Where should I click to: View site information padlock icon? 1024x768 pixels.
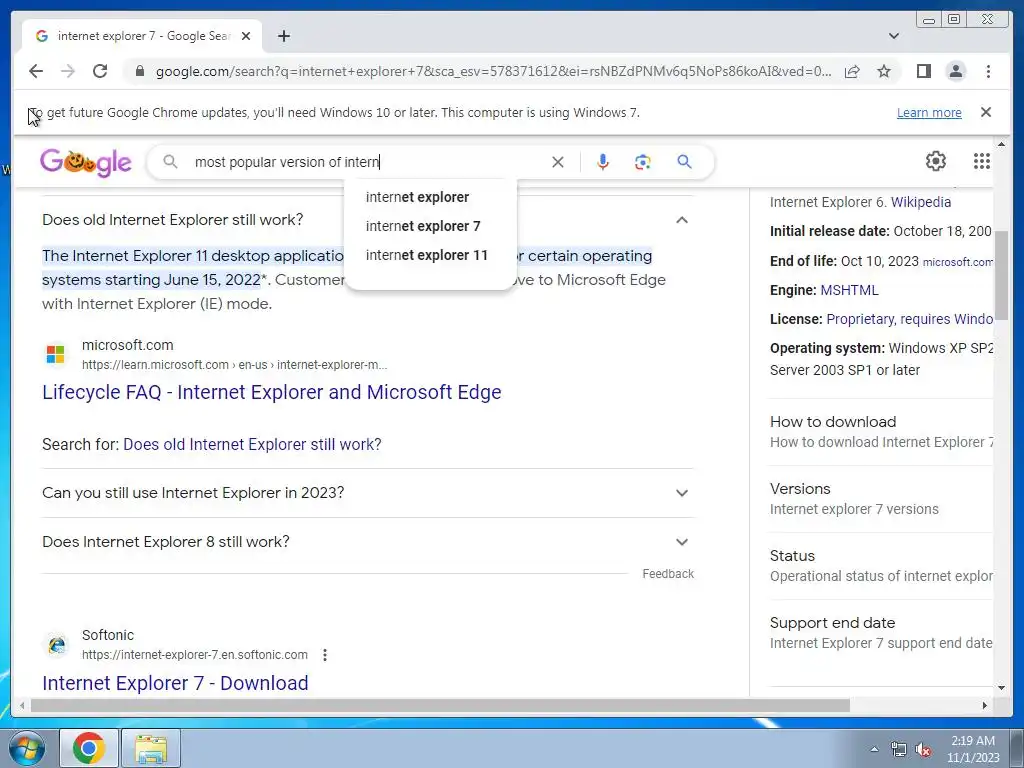click(x=139, y=71)
